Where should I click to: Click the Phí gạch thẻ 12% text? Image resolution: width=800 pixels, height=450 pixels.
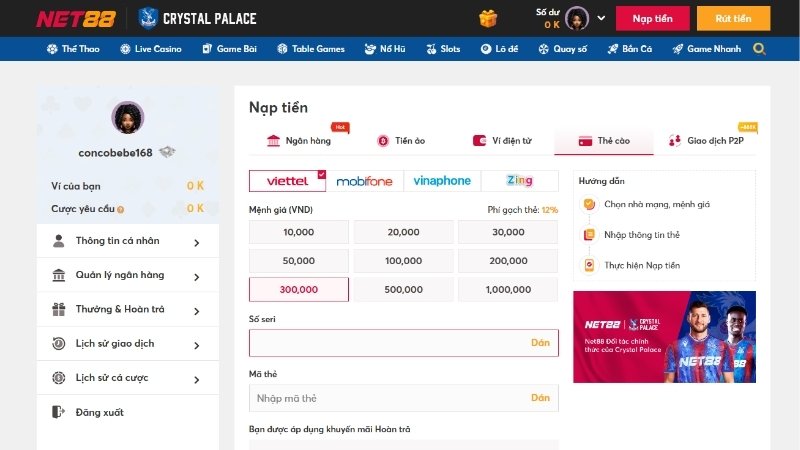(x=522, y=210)
